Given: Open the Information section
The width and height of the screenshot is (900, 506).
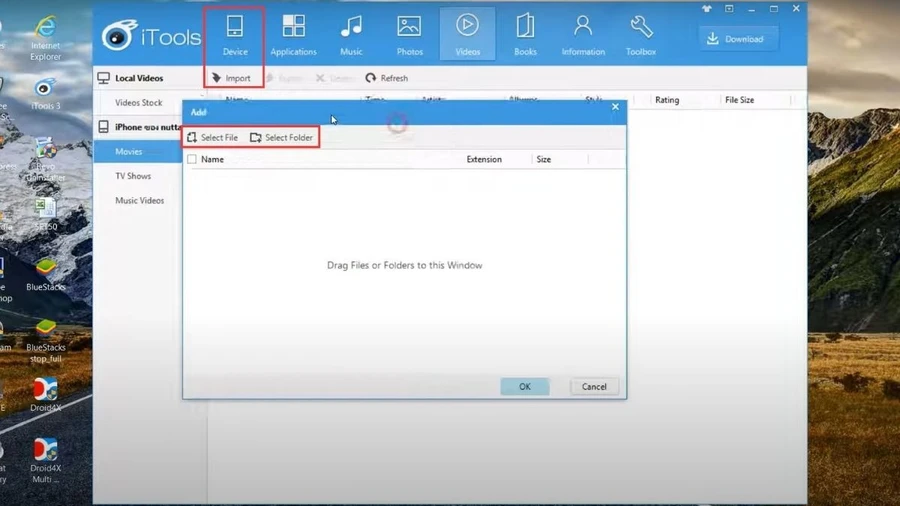Looking at the screenshot, I should click(x=583, y=36).
